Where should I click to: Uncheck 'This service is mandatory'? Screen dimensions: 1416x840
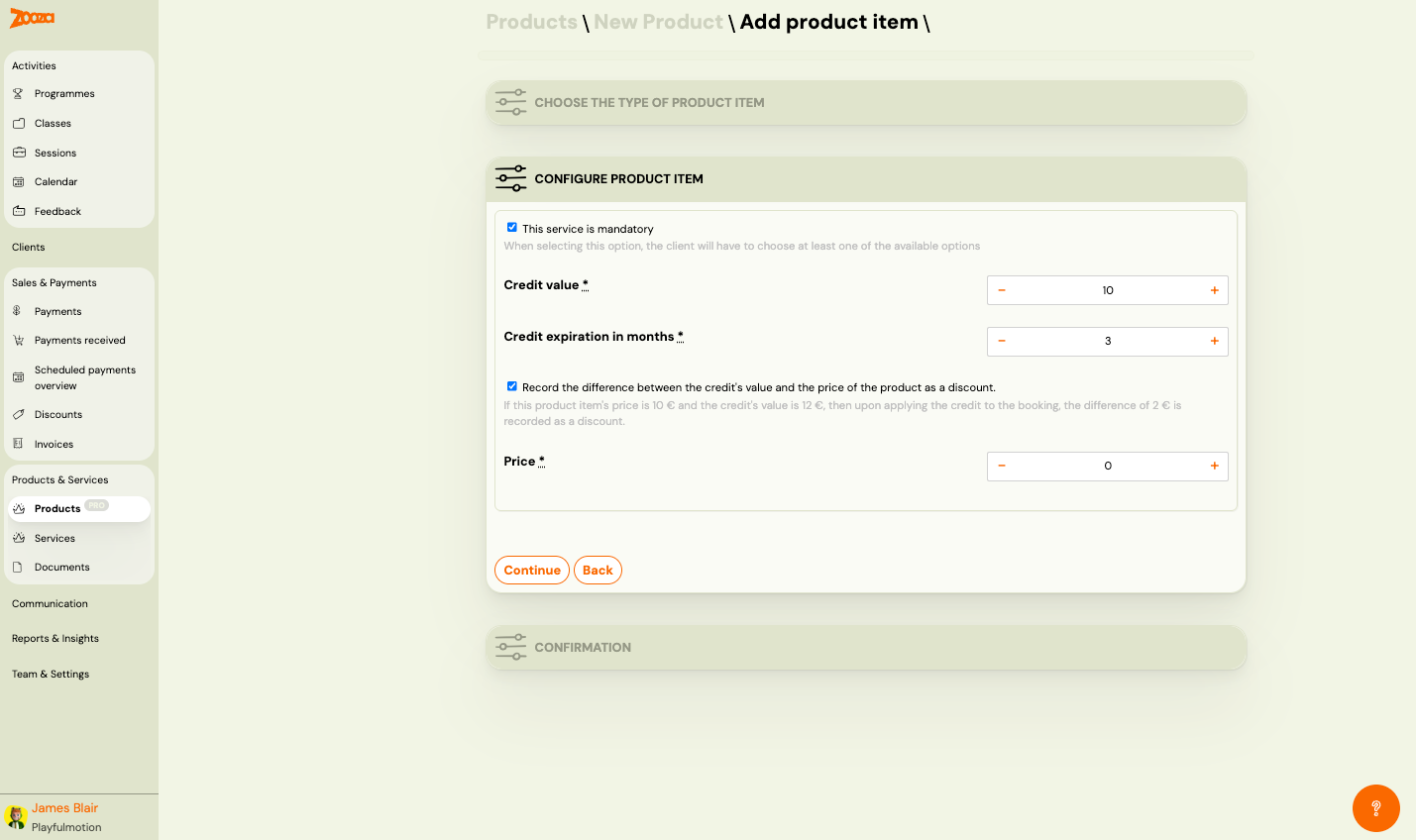coord(512,227)
